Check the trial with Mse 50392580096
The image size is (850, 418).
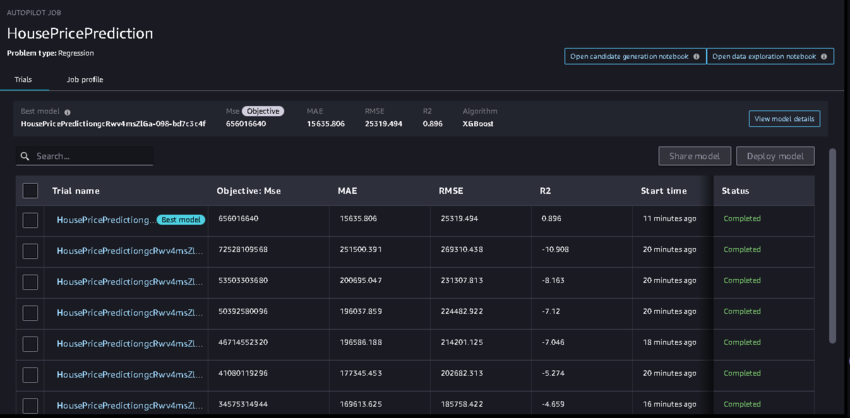(30, 313)
